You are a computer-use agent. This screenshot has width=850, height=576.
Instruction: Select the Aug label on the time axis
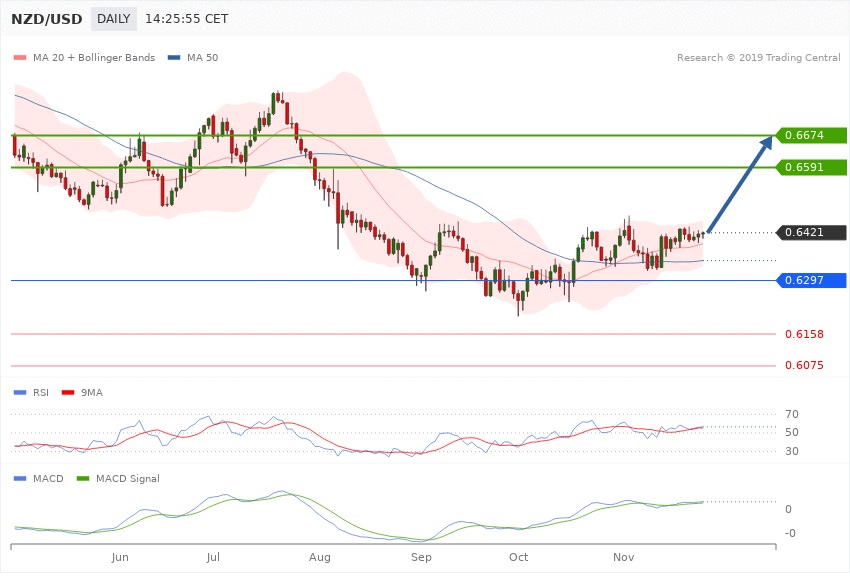click(x=320, y=556)
